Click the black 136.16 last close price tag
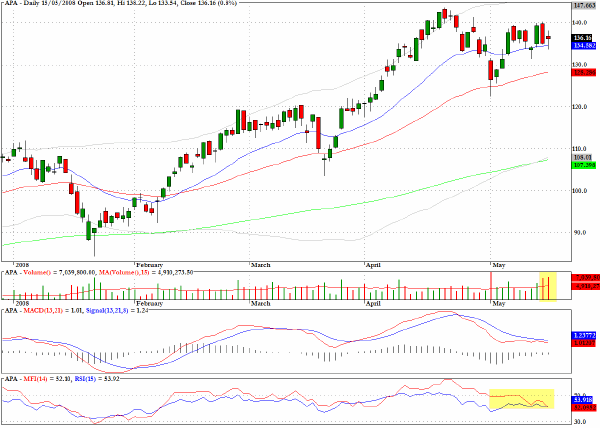Viewport: 600px width, 428px height. pos(583,38)
